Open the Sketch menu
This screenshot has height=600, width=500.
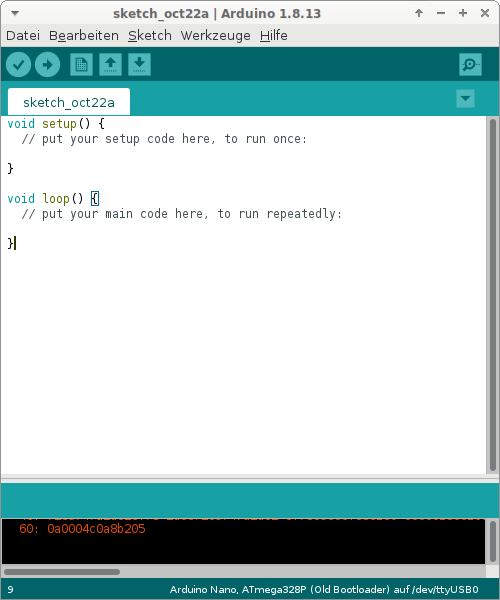click(150, 36)
